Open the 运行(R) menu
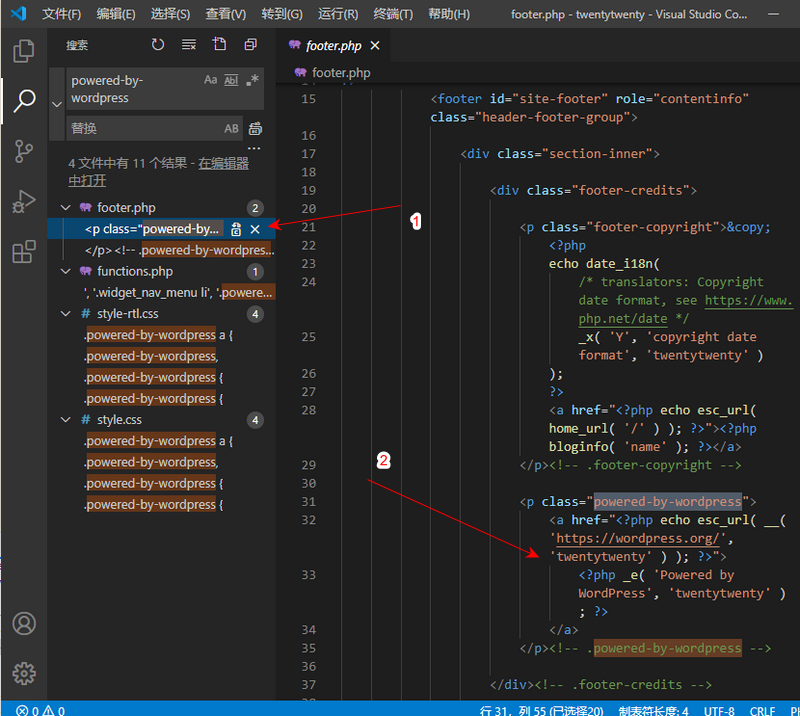Viewport: 800px width, 716px height. pyautogui.click(x=338, y=14)
